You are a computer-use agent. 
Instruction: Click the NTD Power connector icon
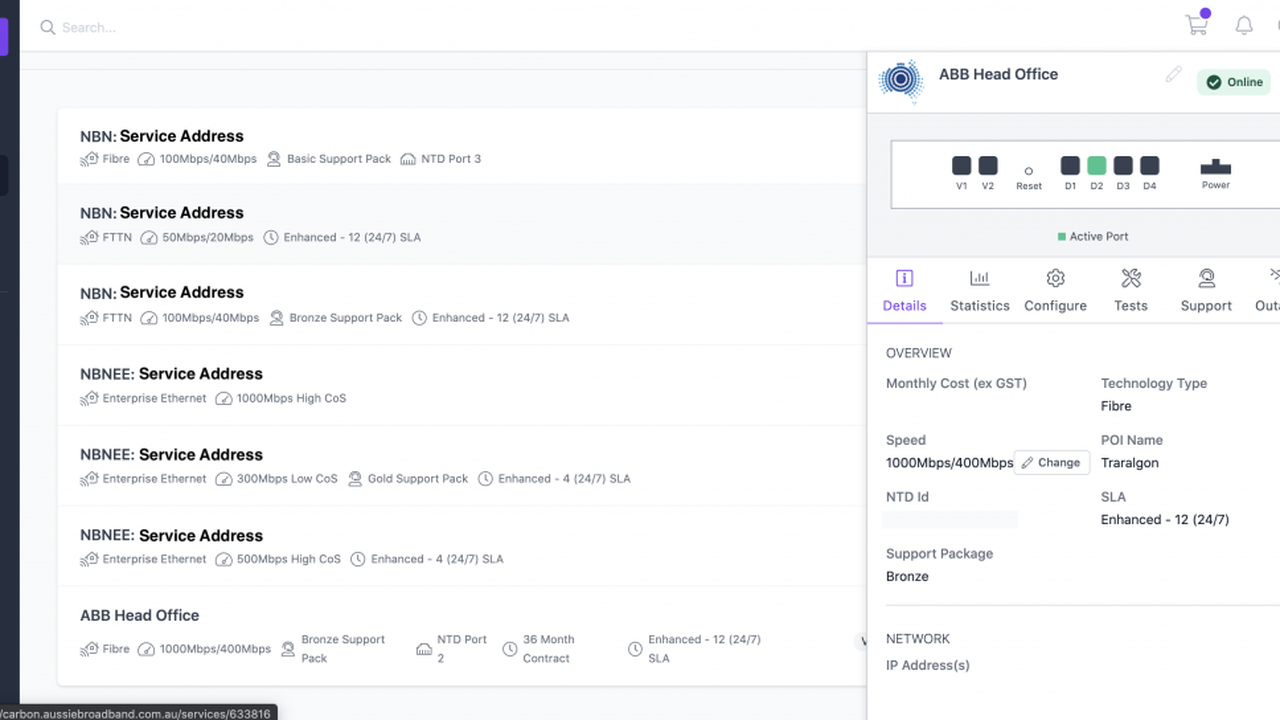(x=1216, y=167)
